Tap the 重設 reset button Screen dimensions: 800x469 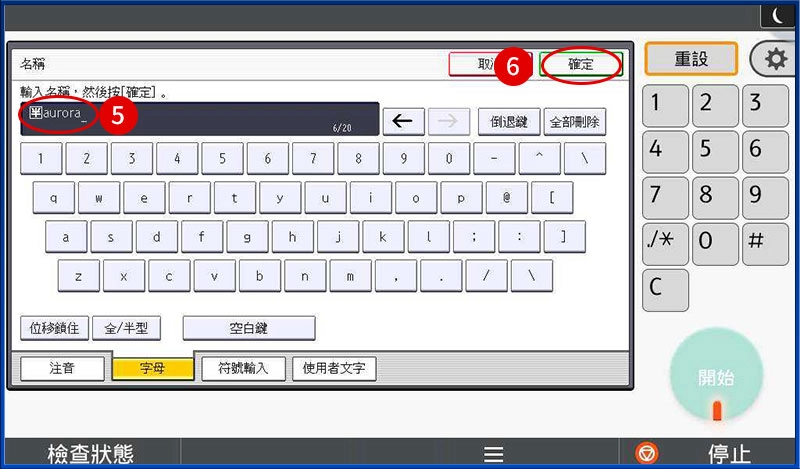[691, 59]
